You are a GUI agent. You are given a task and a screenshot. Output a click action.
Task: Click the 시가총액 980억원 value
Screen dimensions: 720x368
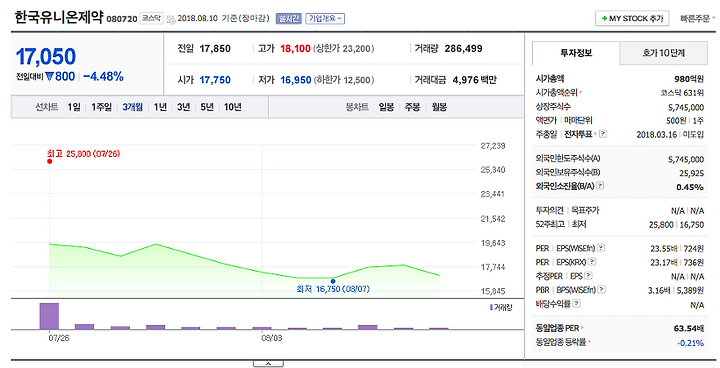(689, 79)
